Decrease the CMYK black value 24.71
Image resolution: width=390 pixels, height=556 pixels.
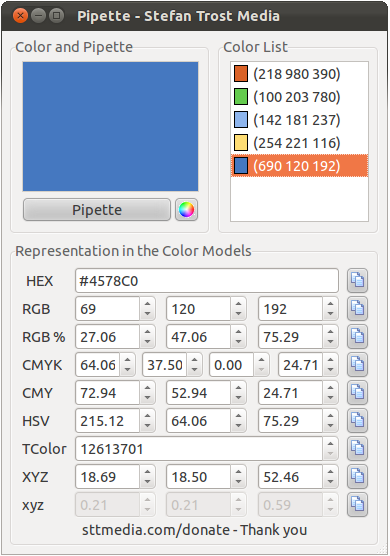(330, 370)
